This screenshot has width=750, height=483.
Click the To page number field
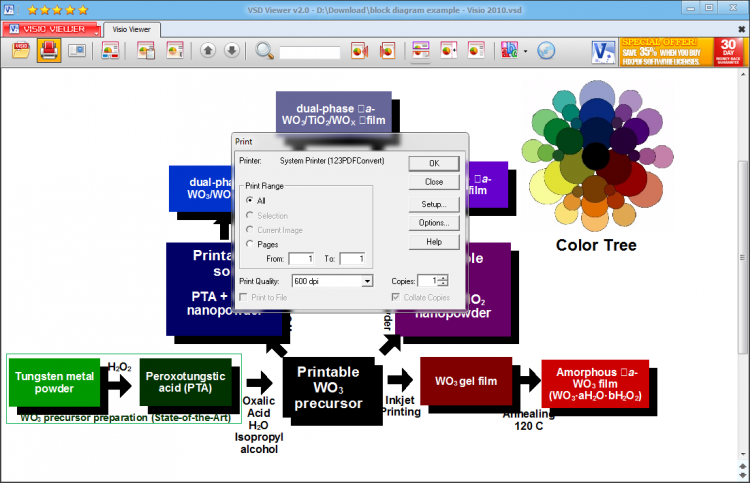[353, 259]
